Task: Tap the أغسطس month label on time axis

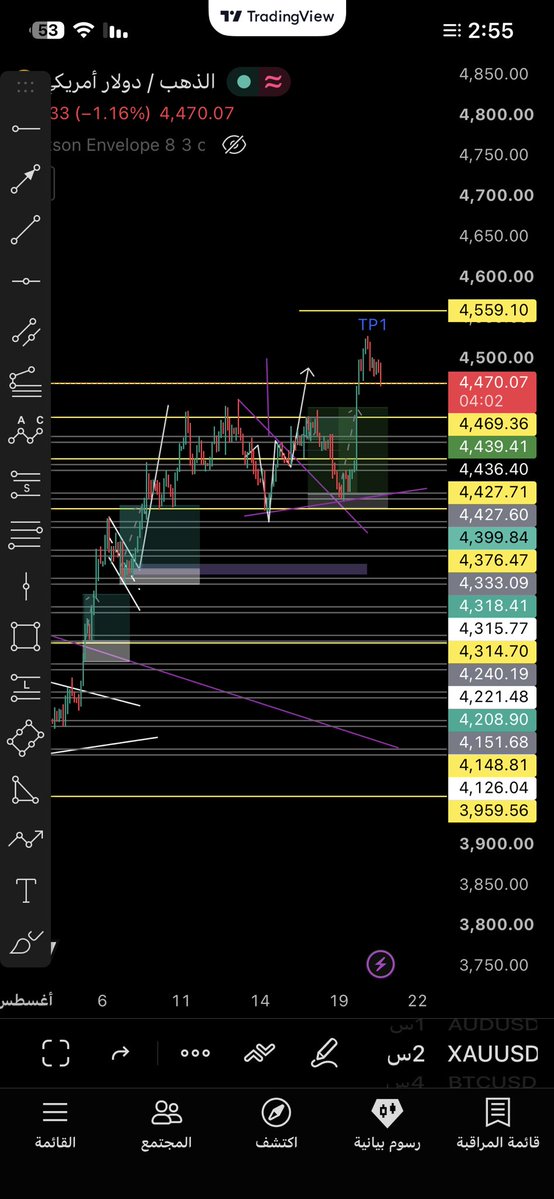Action: coord(27,1001)
